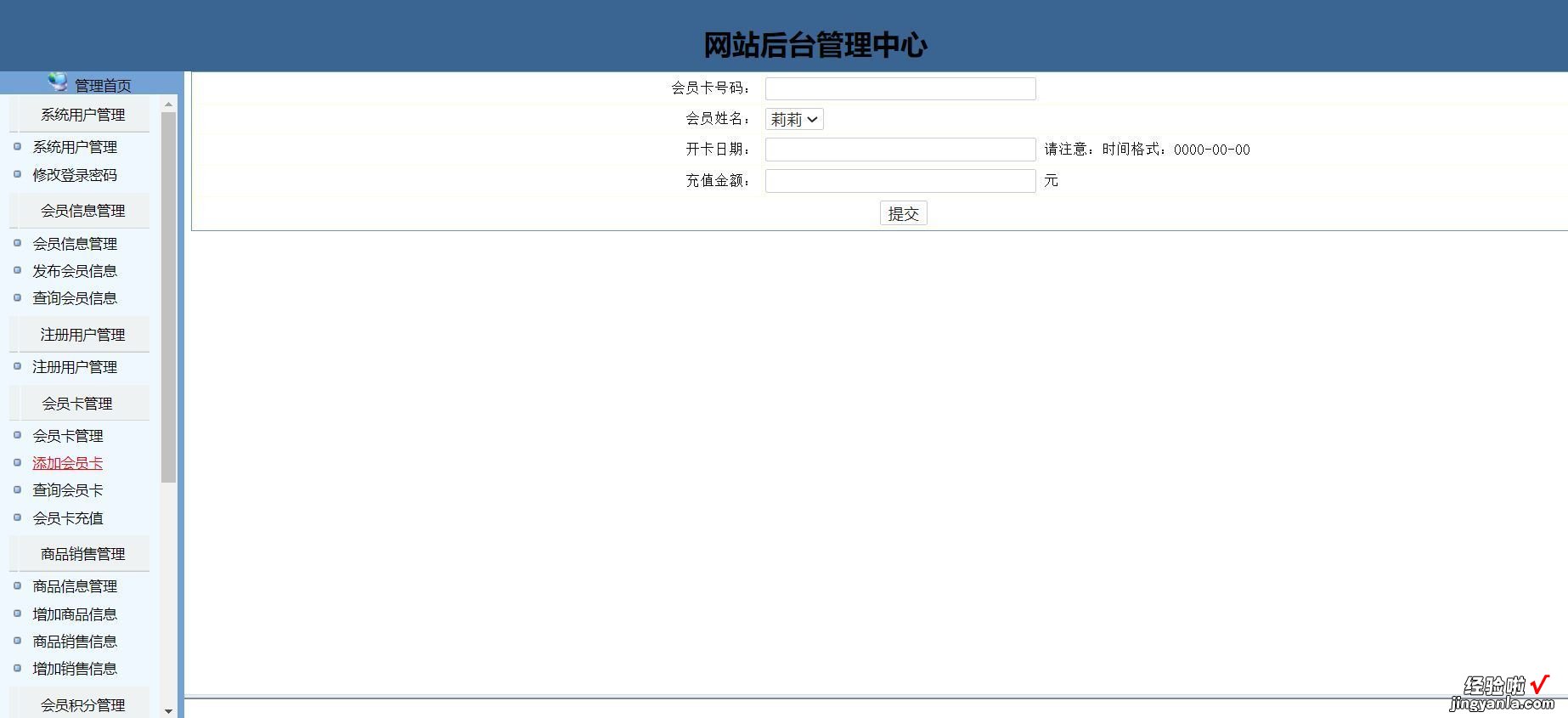The height and width of the screenshot is (718, 1568).
Task: Click the 提交 button
Action: coord(903,213)
